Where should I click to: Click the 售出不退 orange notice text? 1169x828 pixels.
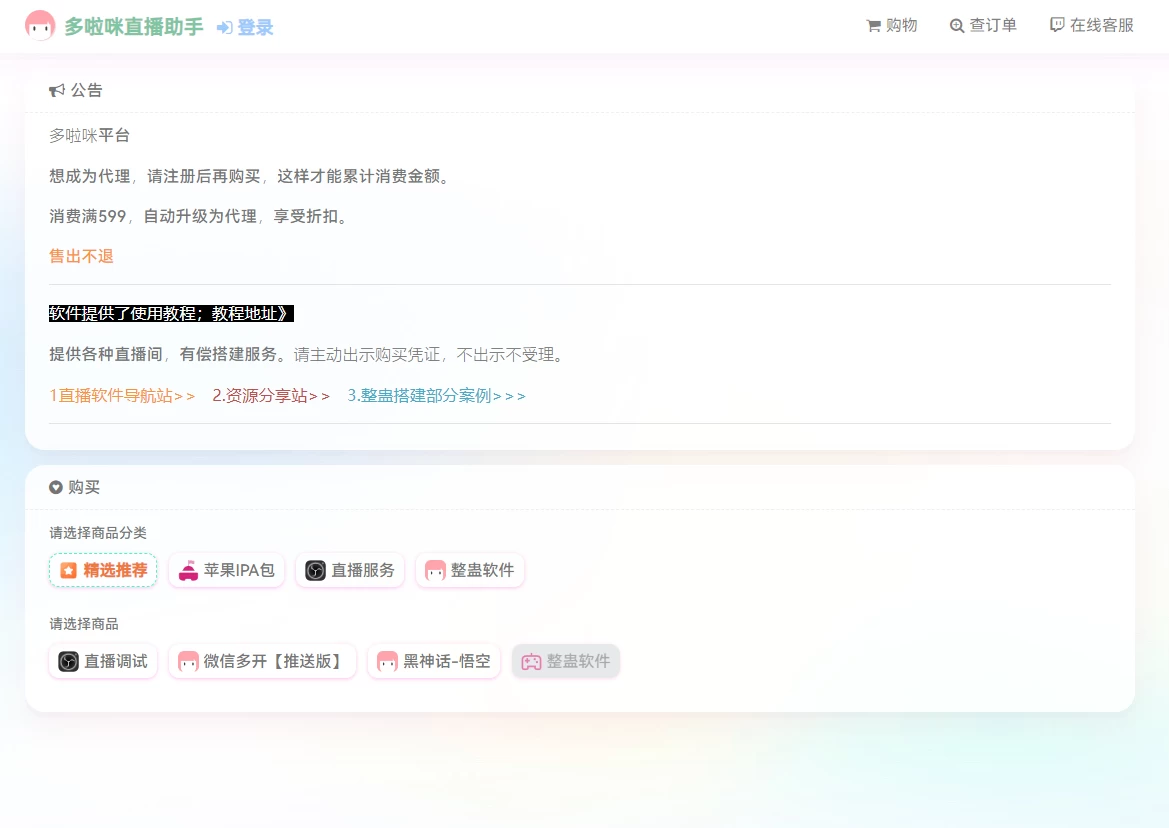[81, 256]
